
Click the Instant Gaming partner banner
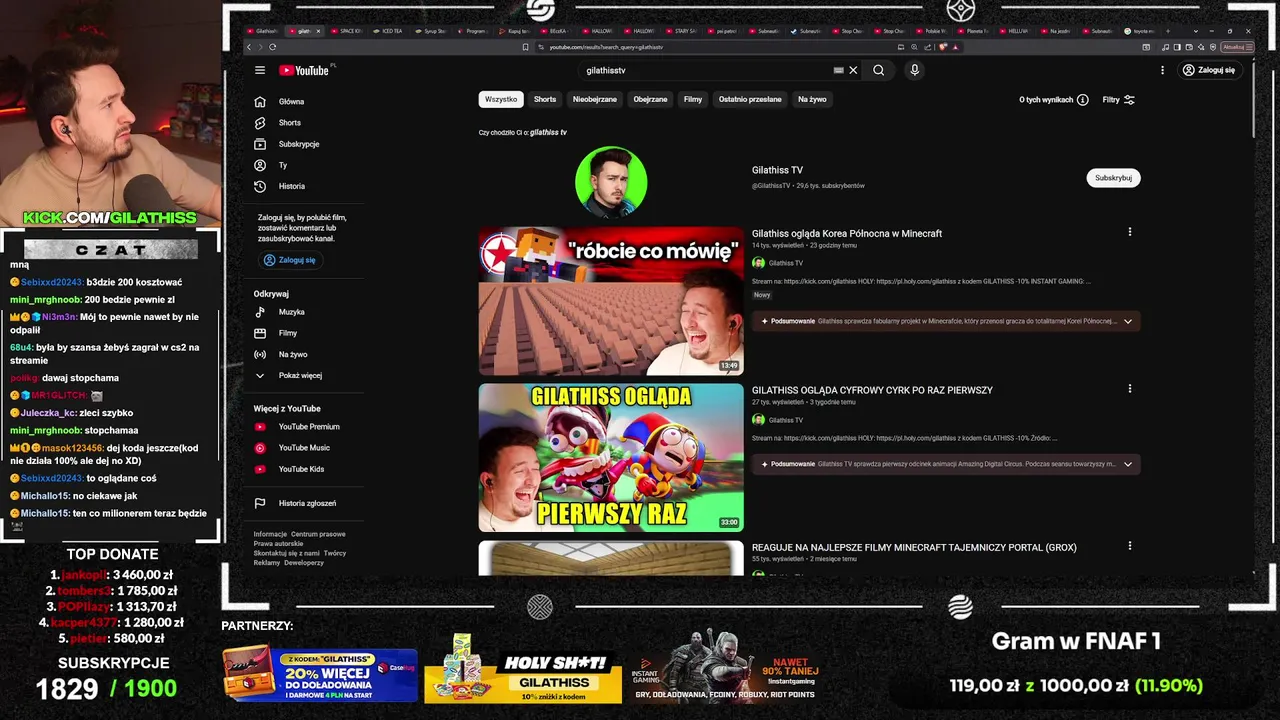[725, 668]
